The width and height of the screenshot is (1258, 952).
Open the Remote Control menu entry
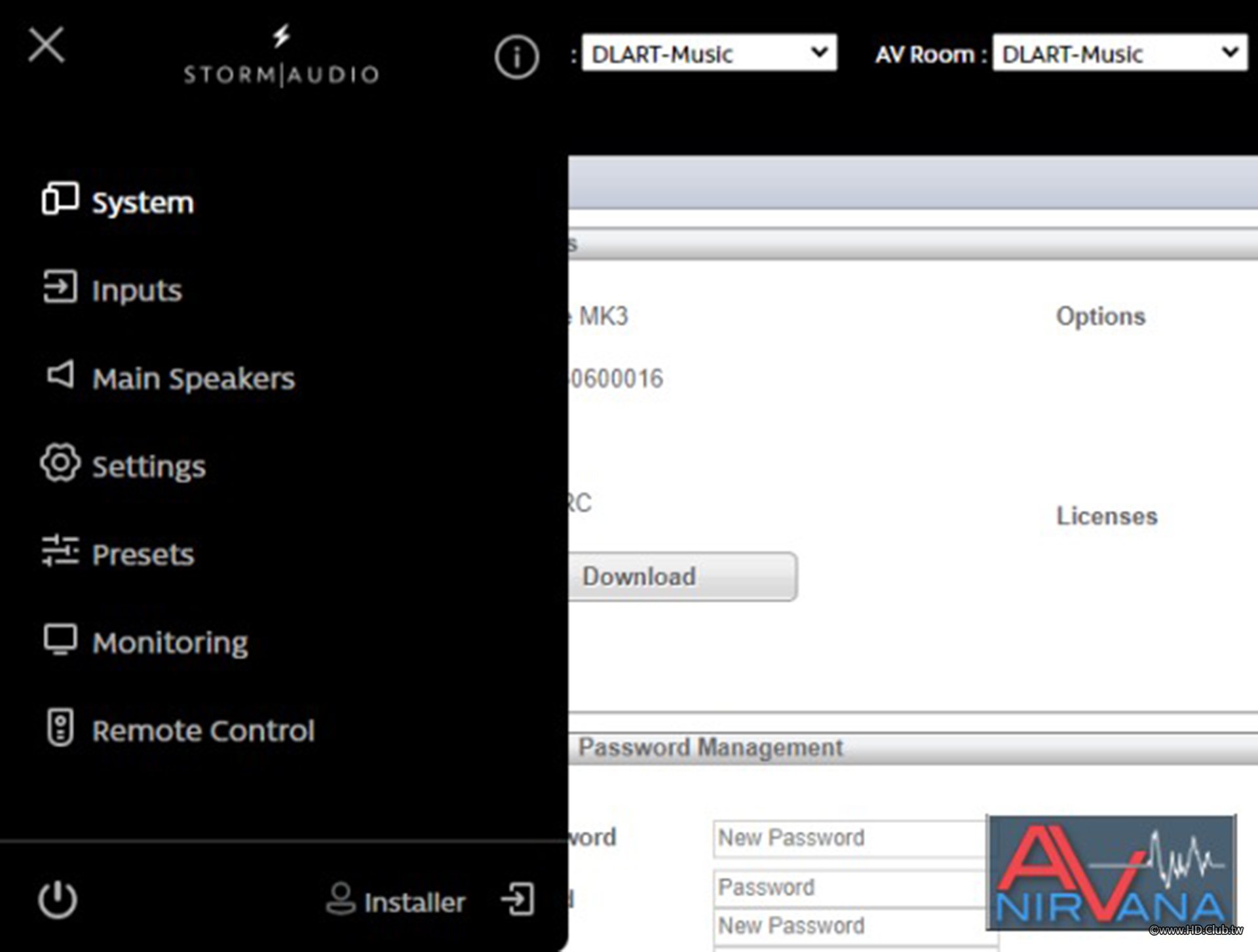pyautogui.click(x=204, y=730)
